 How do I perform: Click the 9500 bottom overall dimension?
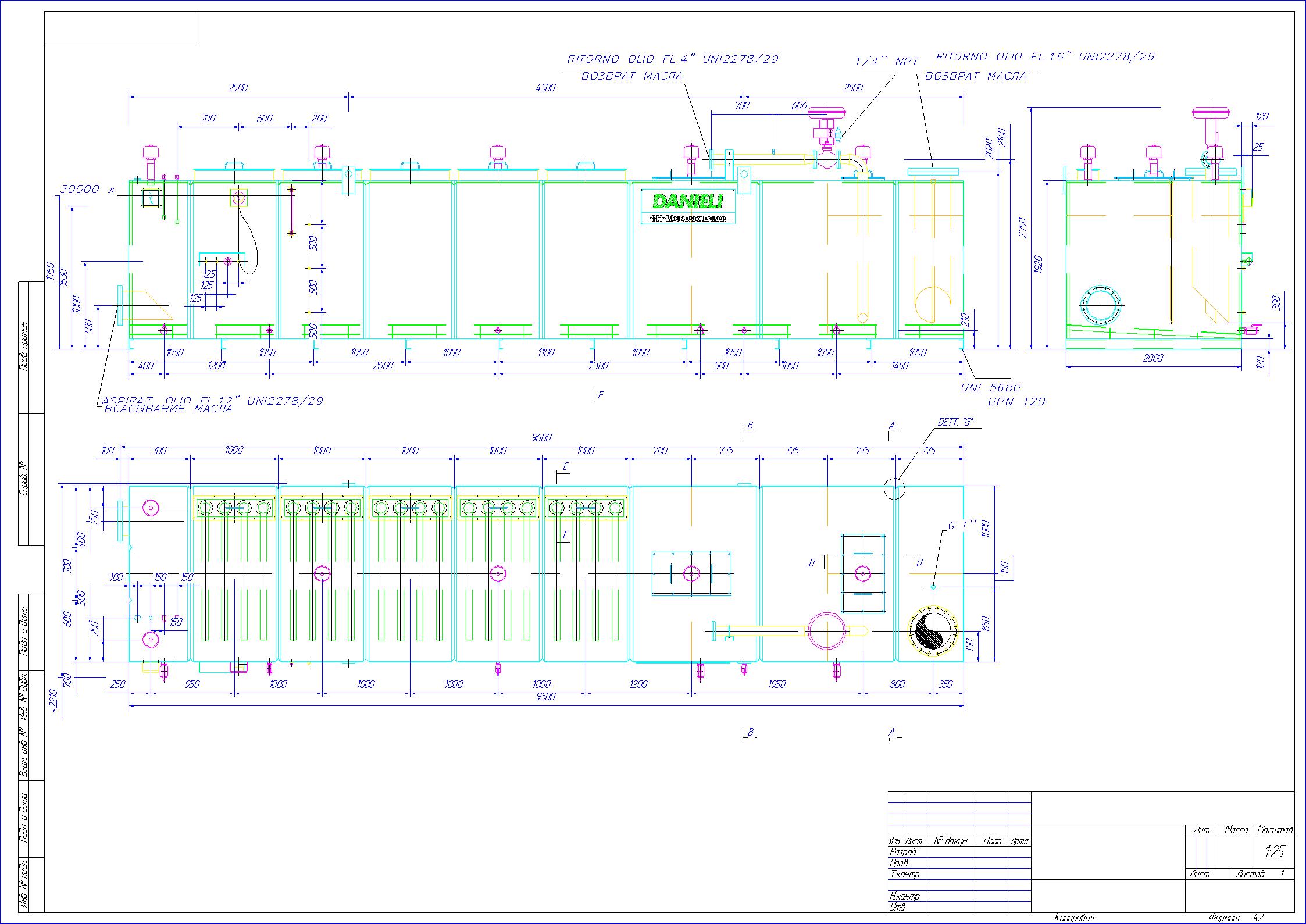click(x=546, y=697)
